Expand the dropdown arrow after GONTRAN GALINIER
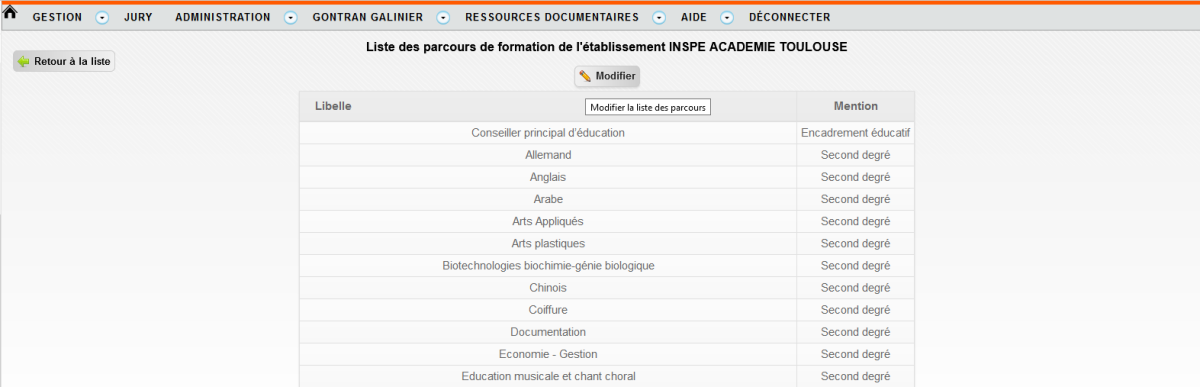 [x=443, y=18]
